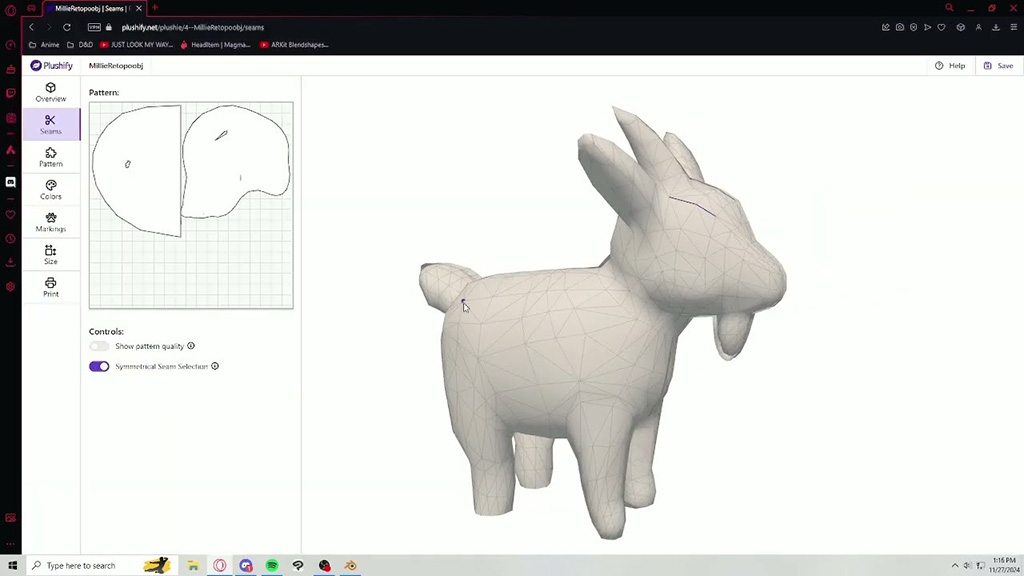
Task: Open the Print panel
Action: (x=50, y=288)
